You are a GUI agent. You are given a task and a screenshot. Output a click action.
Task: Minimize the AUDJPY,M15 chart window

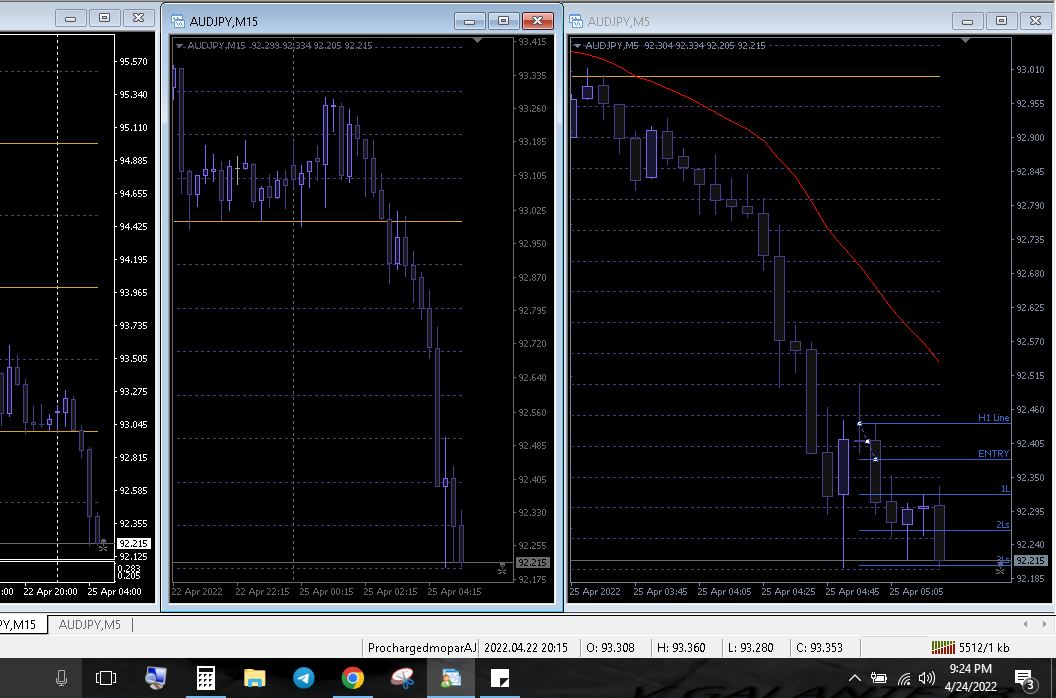pos(469,21)
